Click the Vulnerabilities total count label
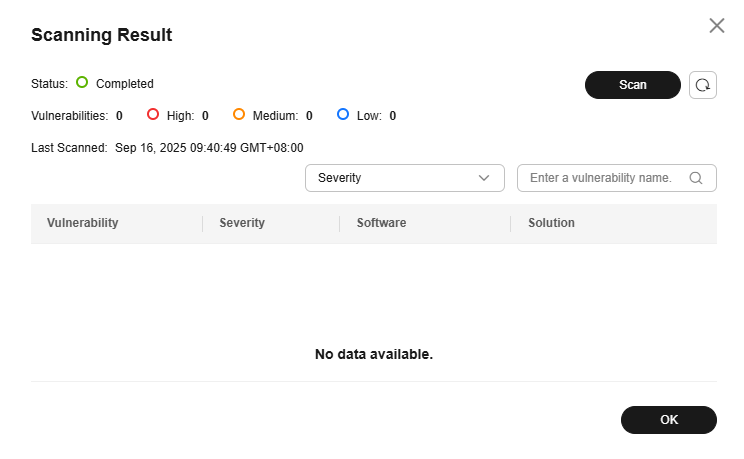 69,116
